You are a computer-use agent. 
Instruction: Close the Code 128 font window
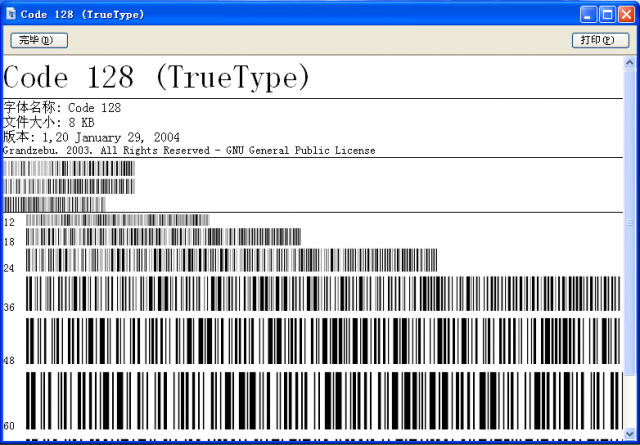click(x=626, y=15)
